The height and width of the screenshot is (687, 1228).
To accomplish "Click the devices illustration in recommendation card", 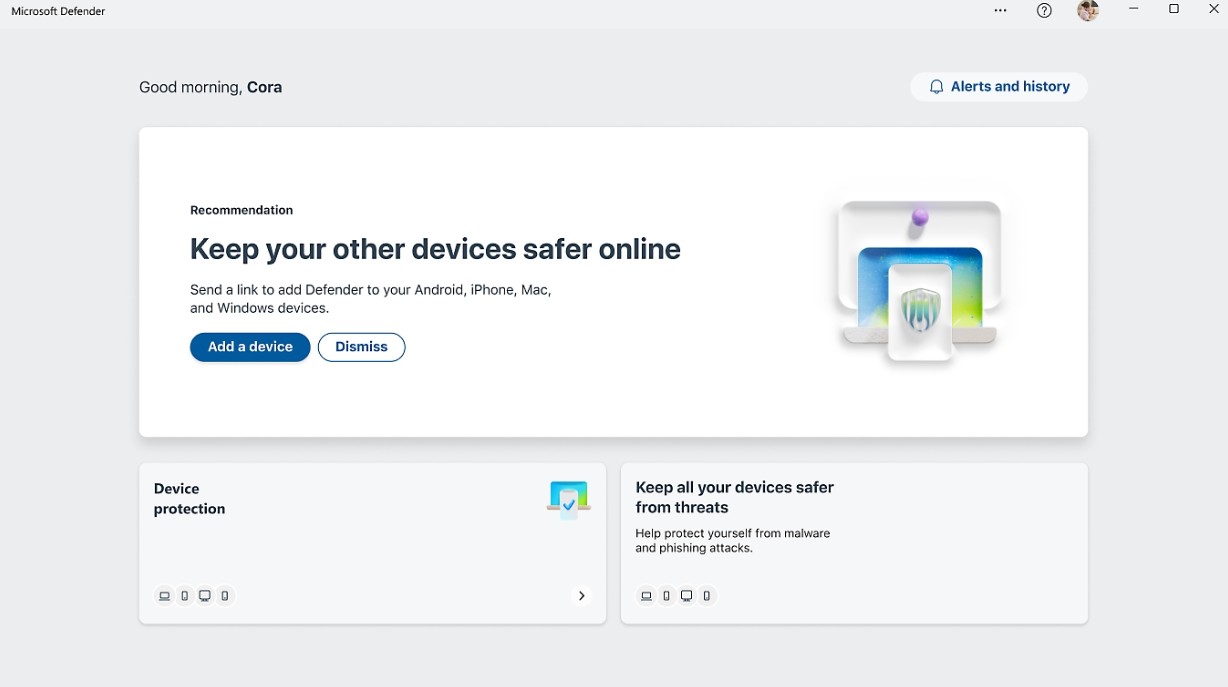I will pos(918,282).
